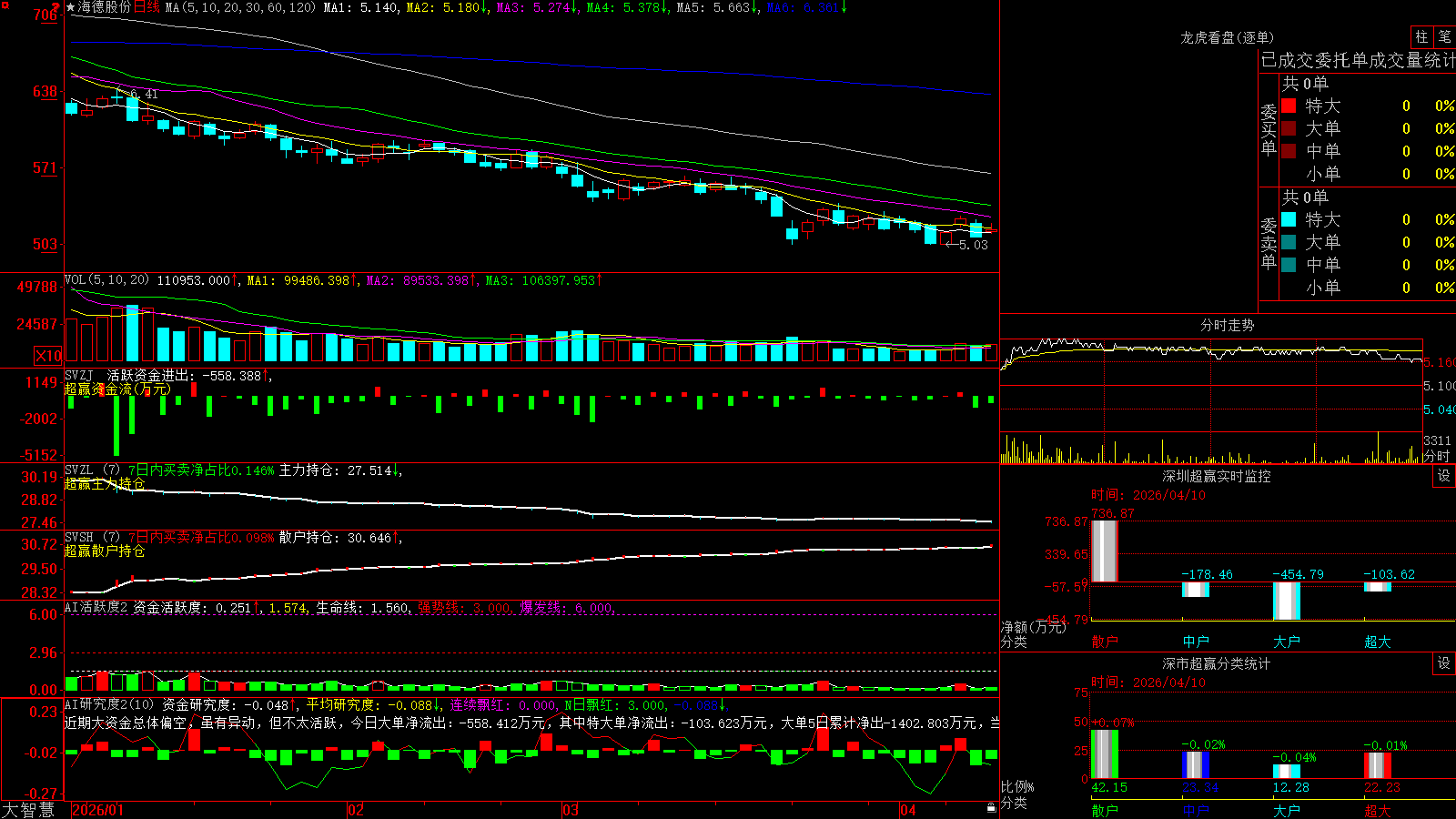Click the 503 price axis label
The height and width of the screenshot is (819, 1456).
45,244
